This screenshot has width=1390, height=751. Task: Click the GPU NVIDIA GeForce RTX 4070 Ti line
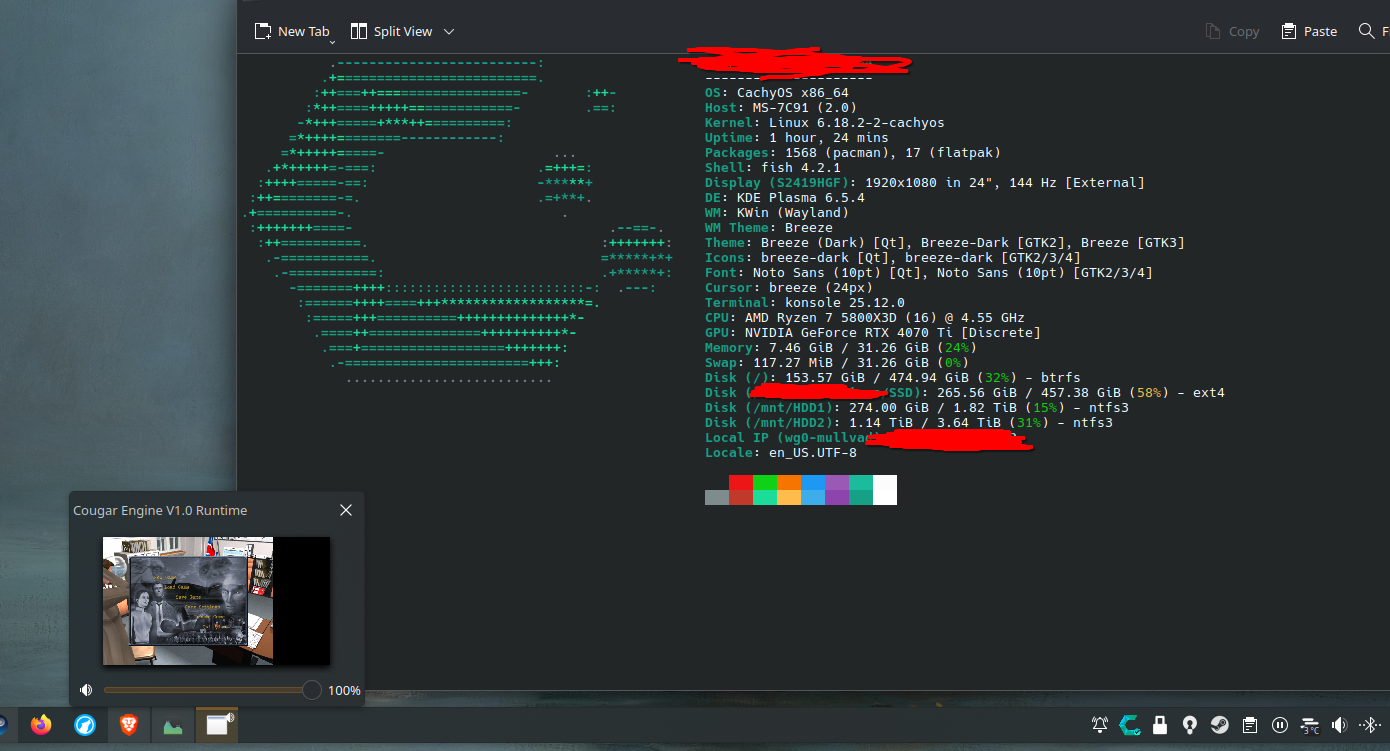tap(873, 333)
